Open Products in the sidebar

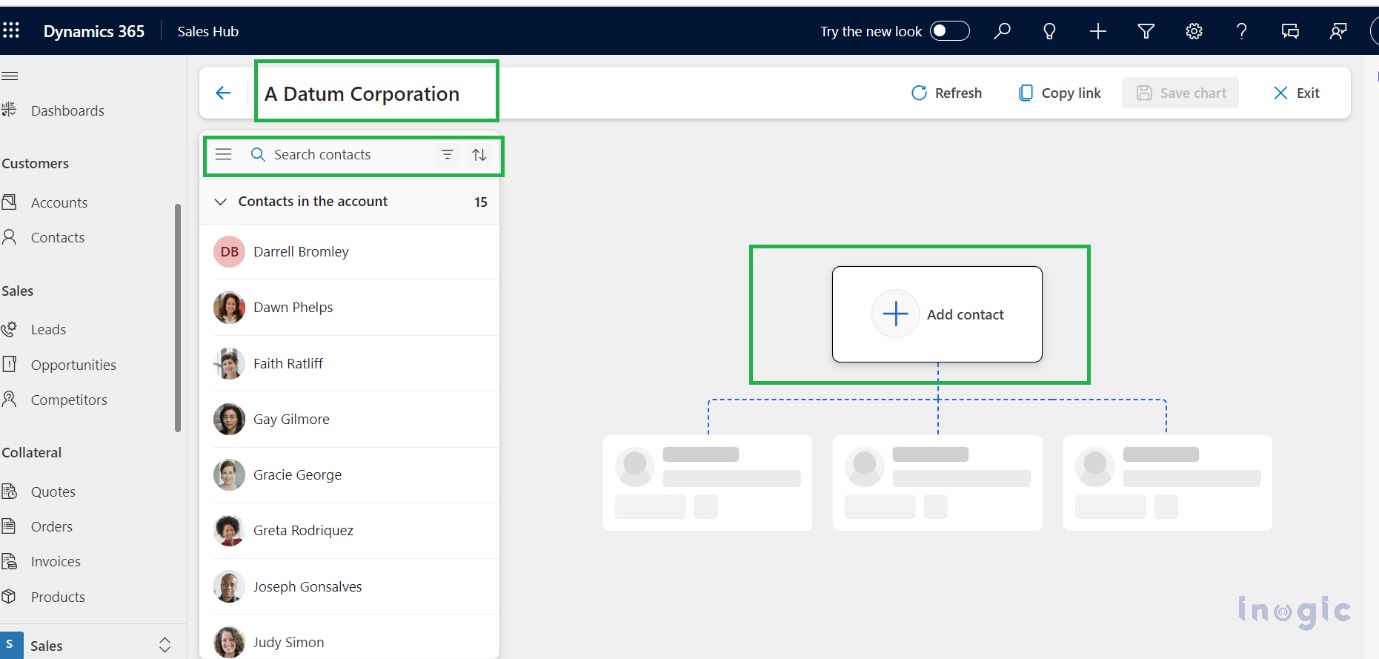[x=58, y=597]
